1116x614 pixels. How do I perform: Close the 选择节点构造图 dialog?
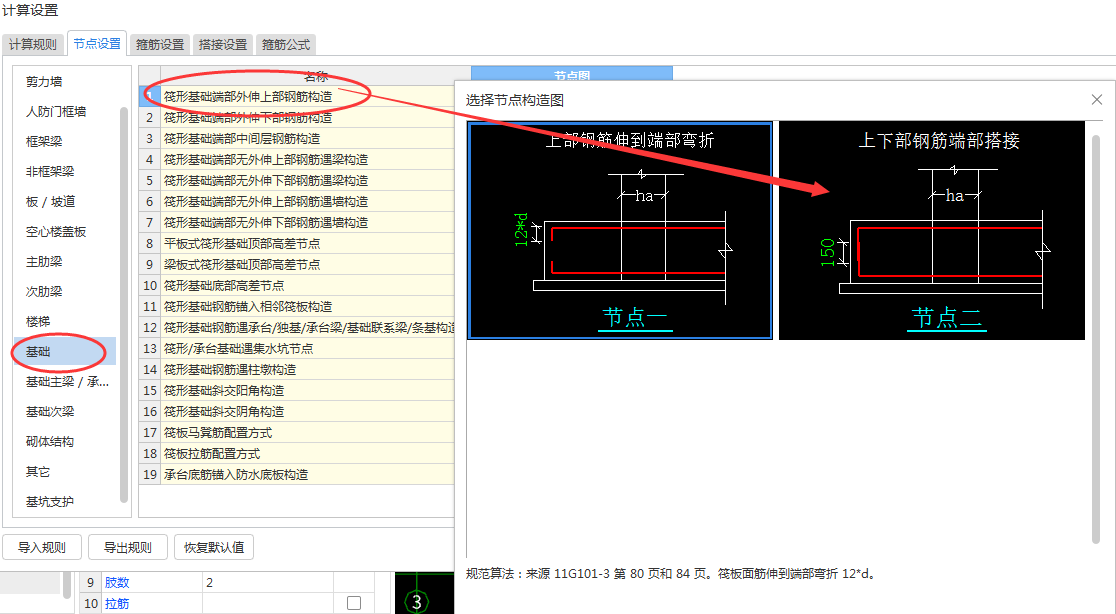(1097, 100)
